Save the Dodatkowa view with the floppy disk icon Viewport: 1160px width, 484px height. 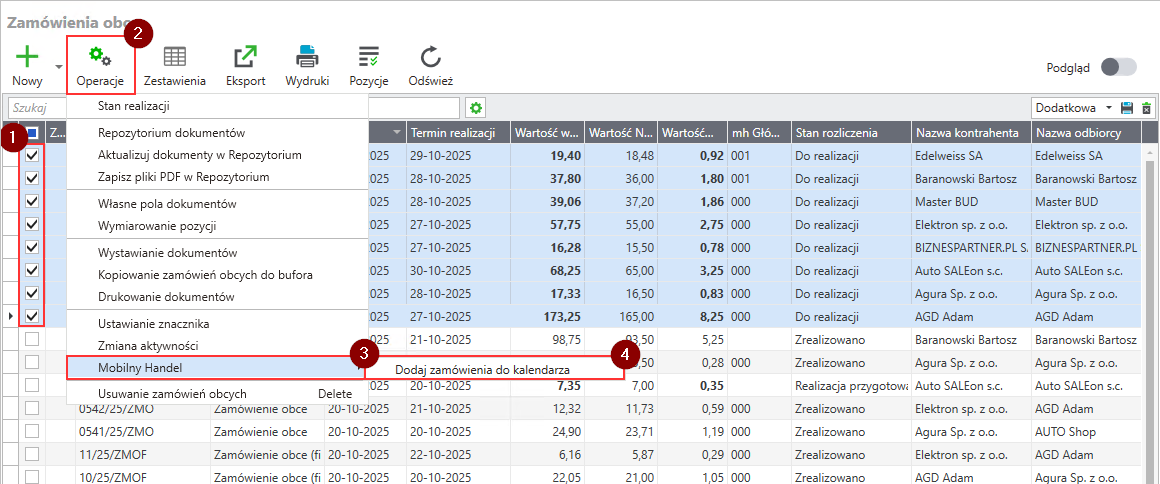tap(1127, 108)
